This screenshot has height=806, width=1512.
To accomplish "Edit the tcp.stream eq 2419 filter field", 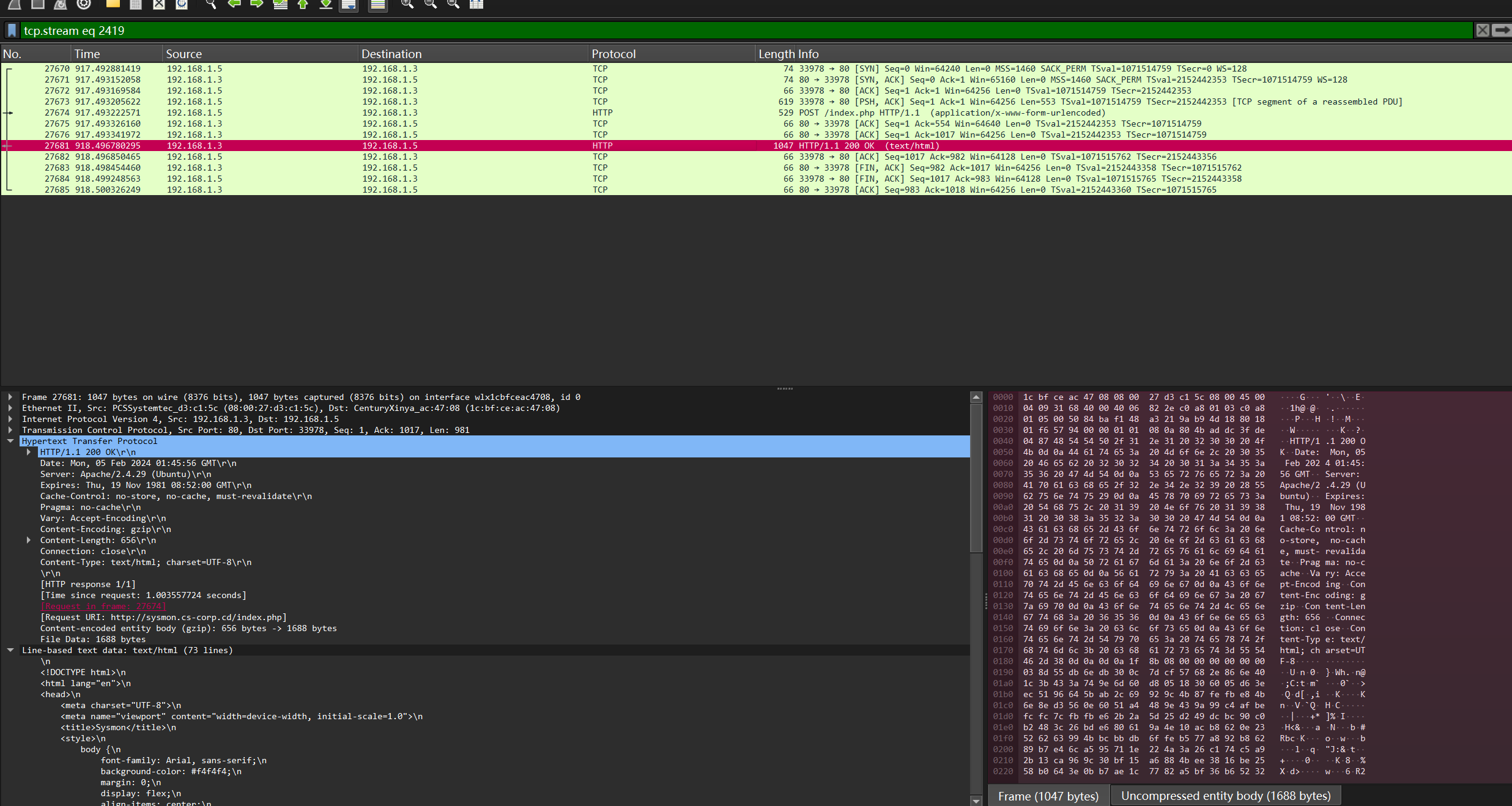I will 746,31.
